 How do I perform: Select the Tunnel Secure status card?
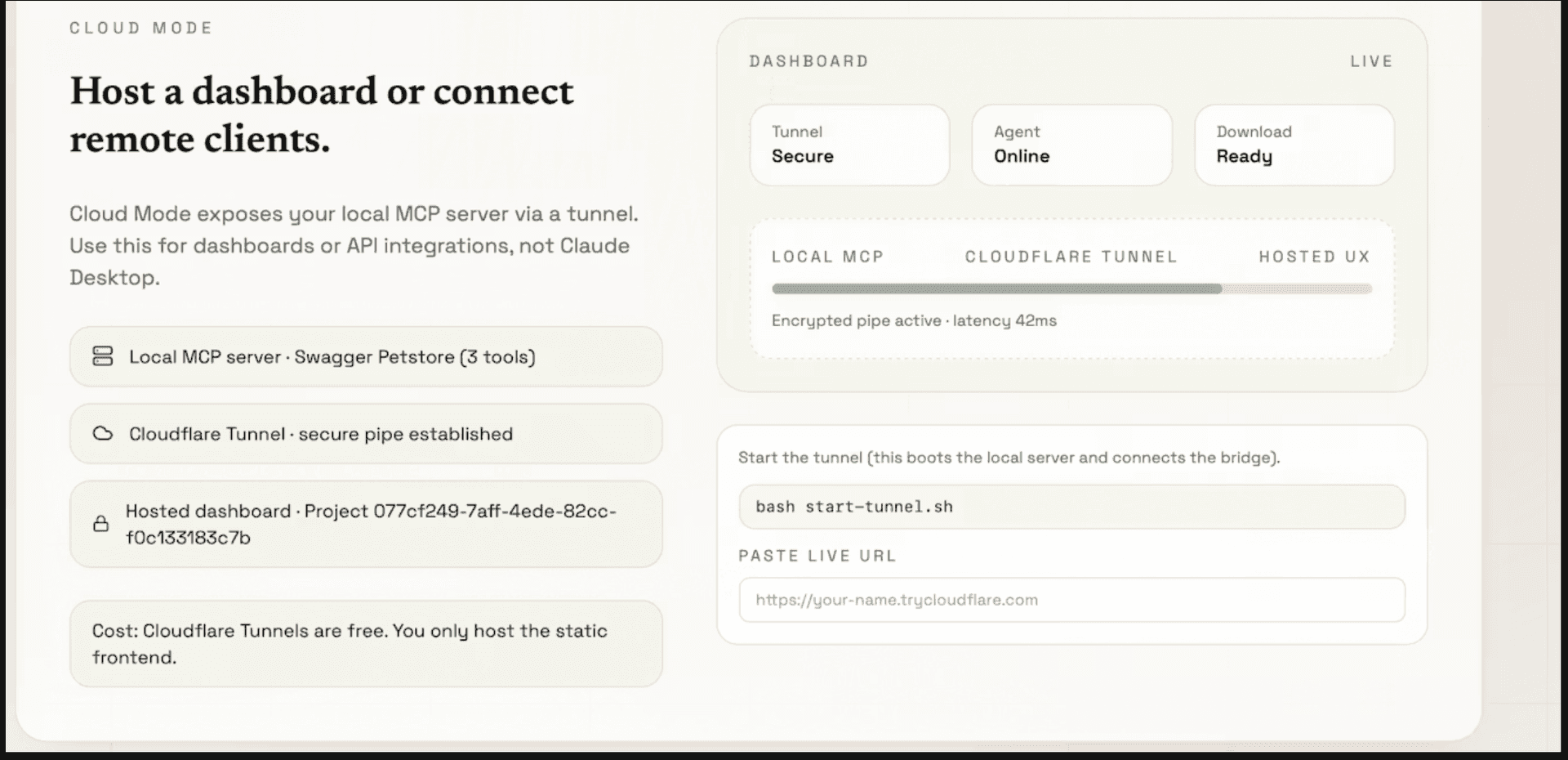click(x=849, y=145)
